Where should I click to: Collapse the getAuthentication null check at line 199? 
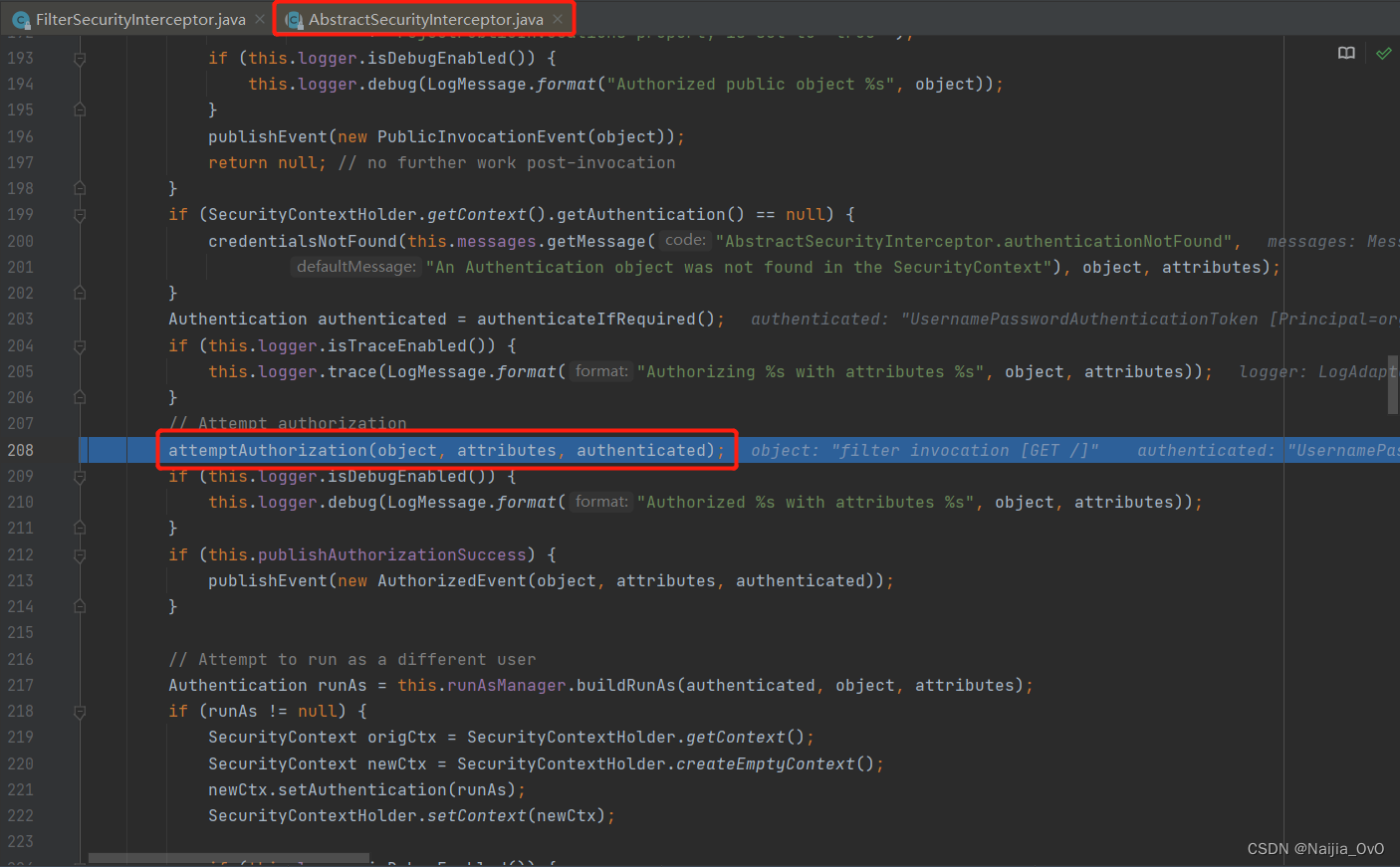80,215
